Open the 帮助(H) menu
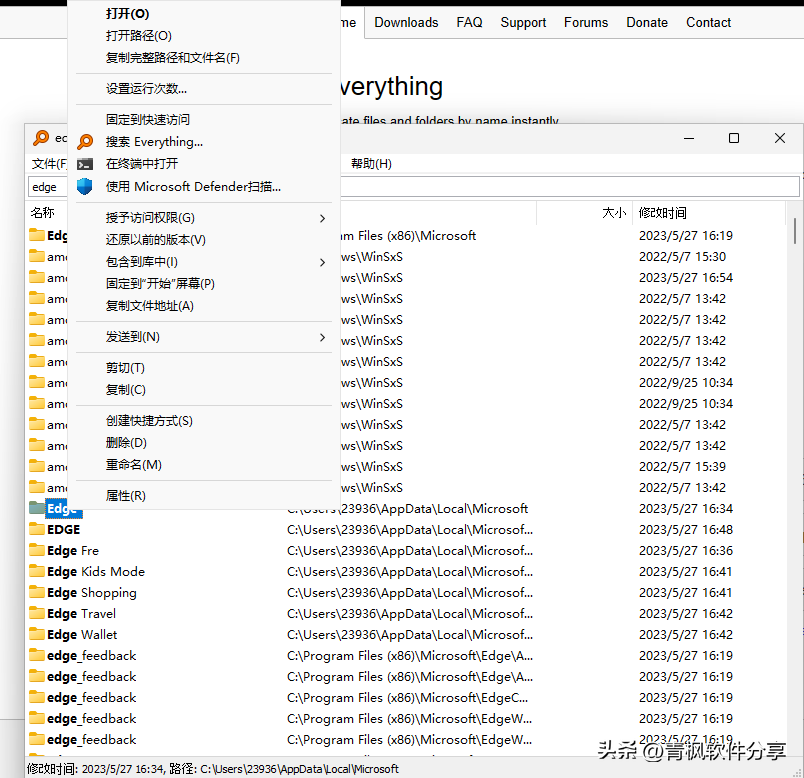The width and height of the screenshot is (804, 778). click(371, 164)
